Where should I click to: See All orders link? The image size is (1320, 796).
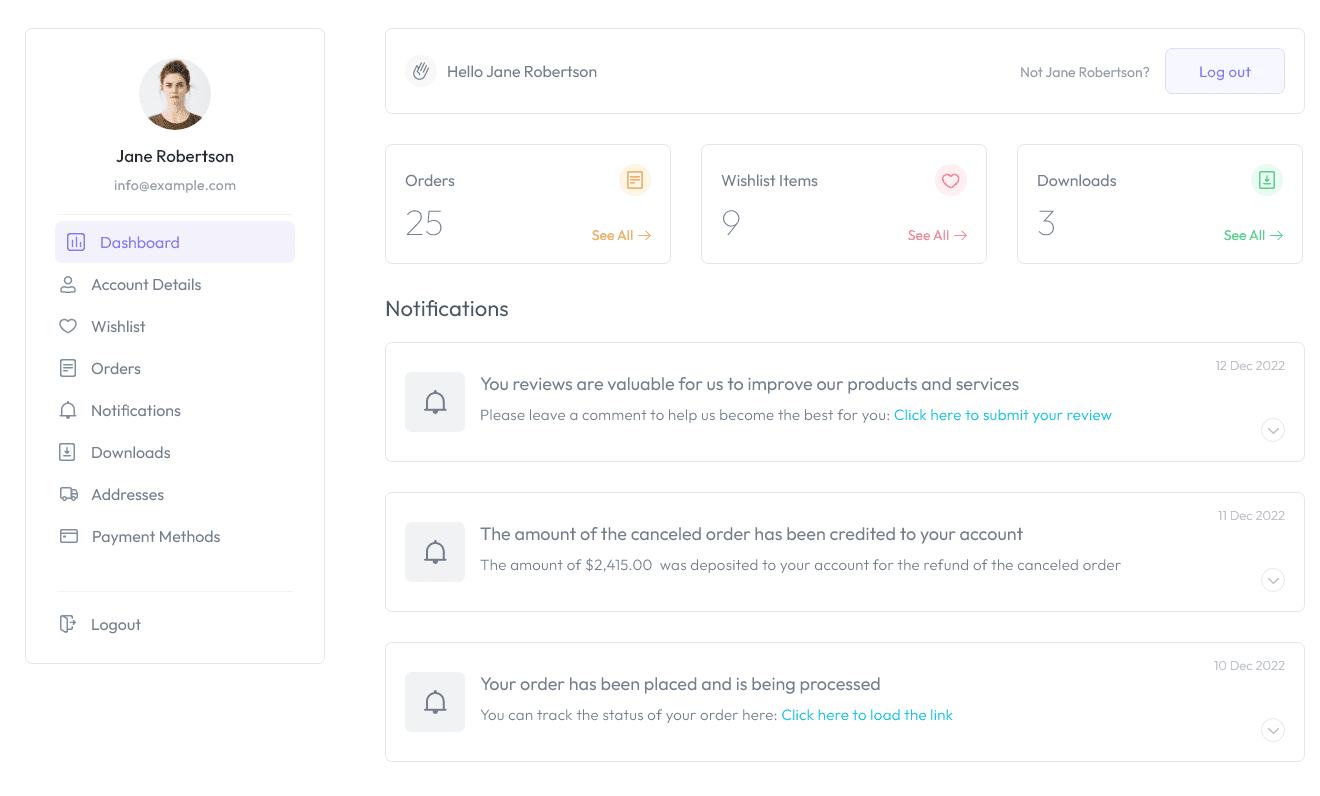click(621, 236)
